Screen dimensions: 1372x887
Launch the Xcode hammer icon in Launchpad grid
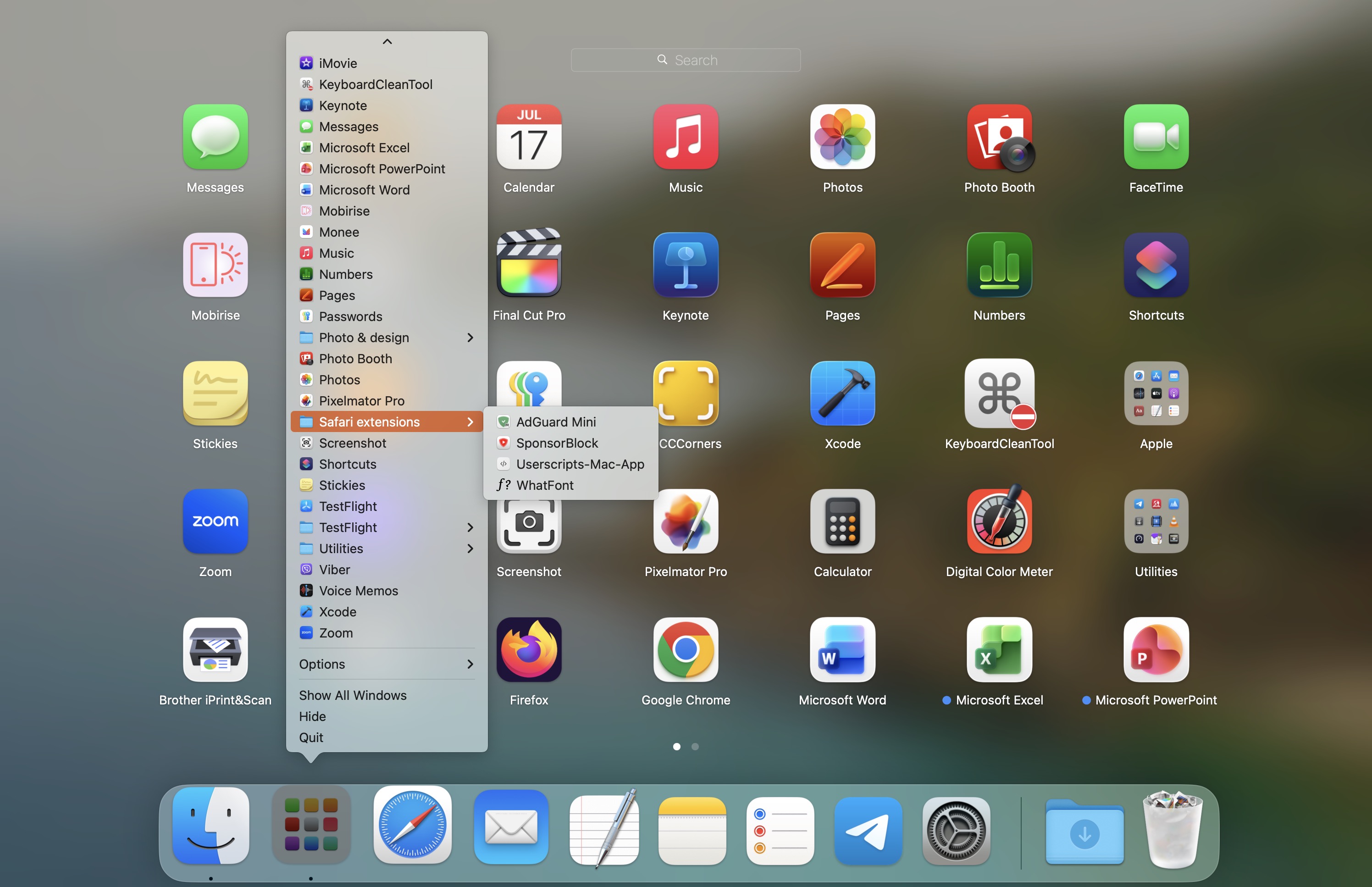click(x=842, y=394)
